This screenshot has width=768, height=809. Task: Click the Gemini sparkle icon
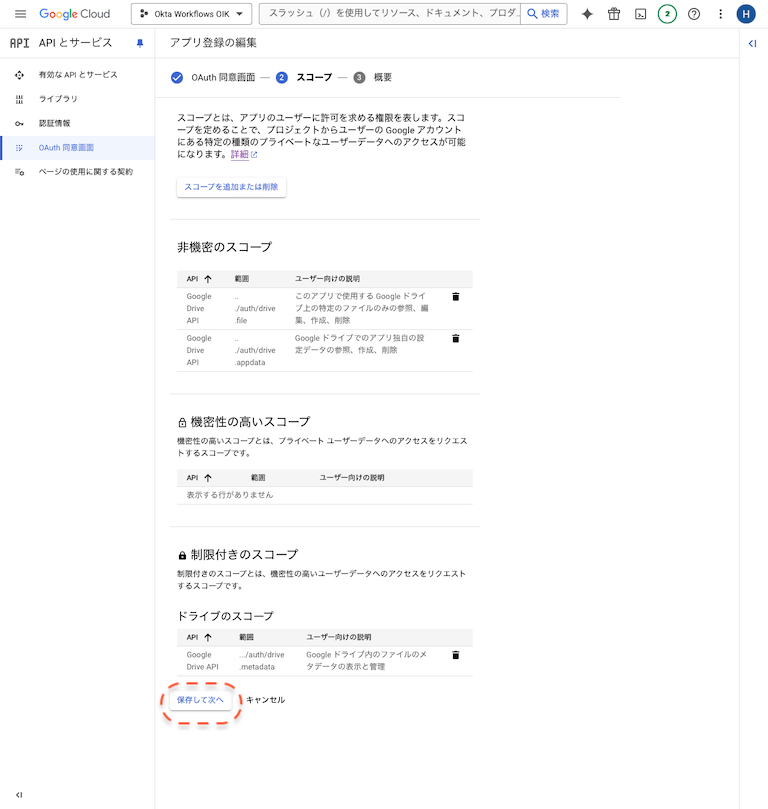click(587, 14)
